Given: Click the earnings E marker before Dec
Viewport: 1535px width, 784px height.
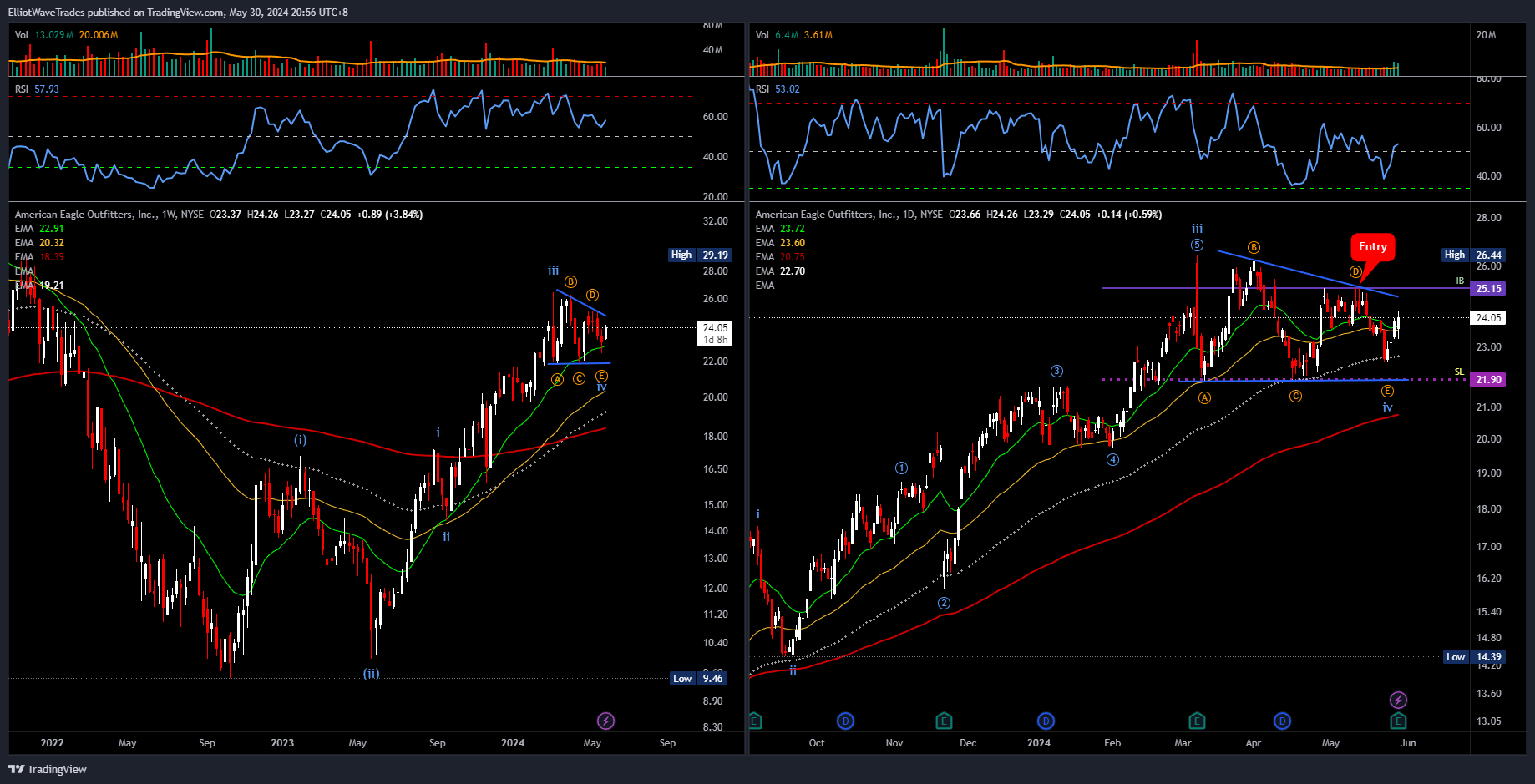Looking at the screenshot, I should (x=944, y=721).
